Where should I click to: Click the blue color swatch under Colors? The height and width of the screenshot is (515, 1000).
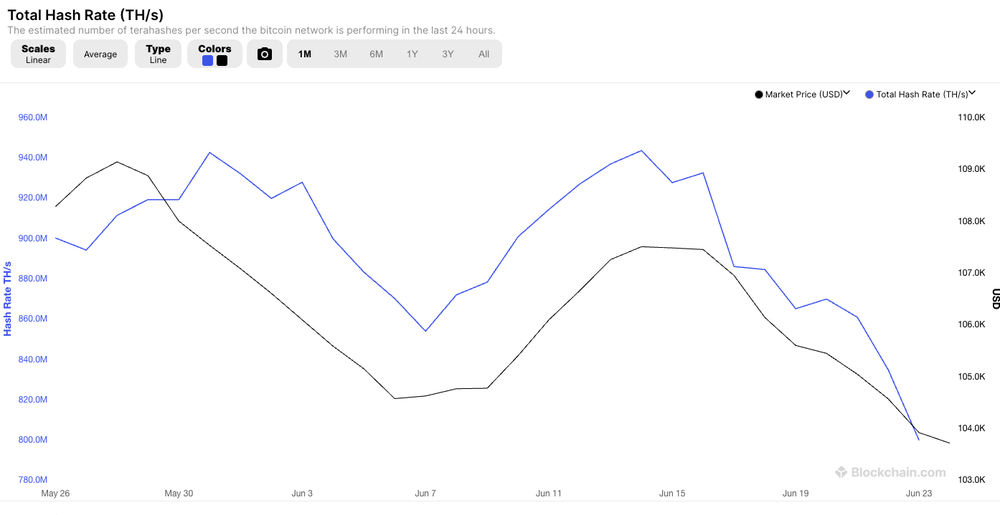click(x=207, y=61)
